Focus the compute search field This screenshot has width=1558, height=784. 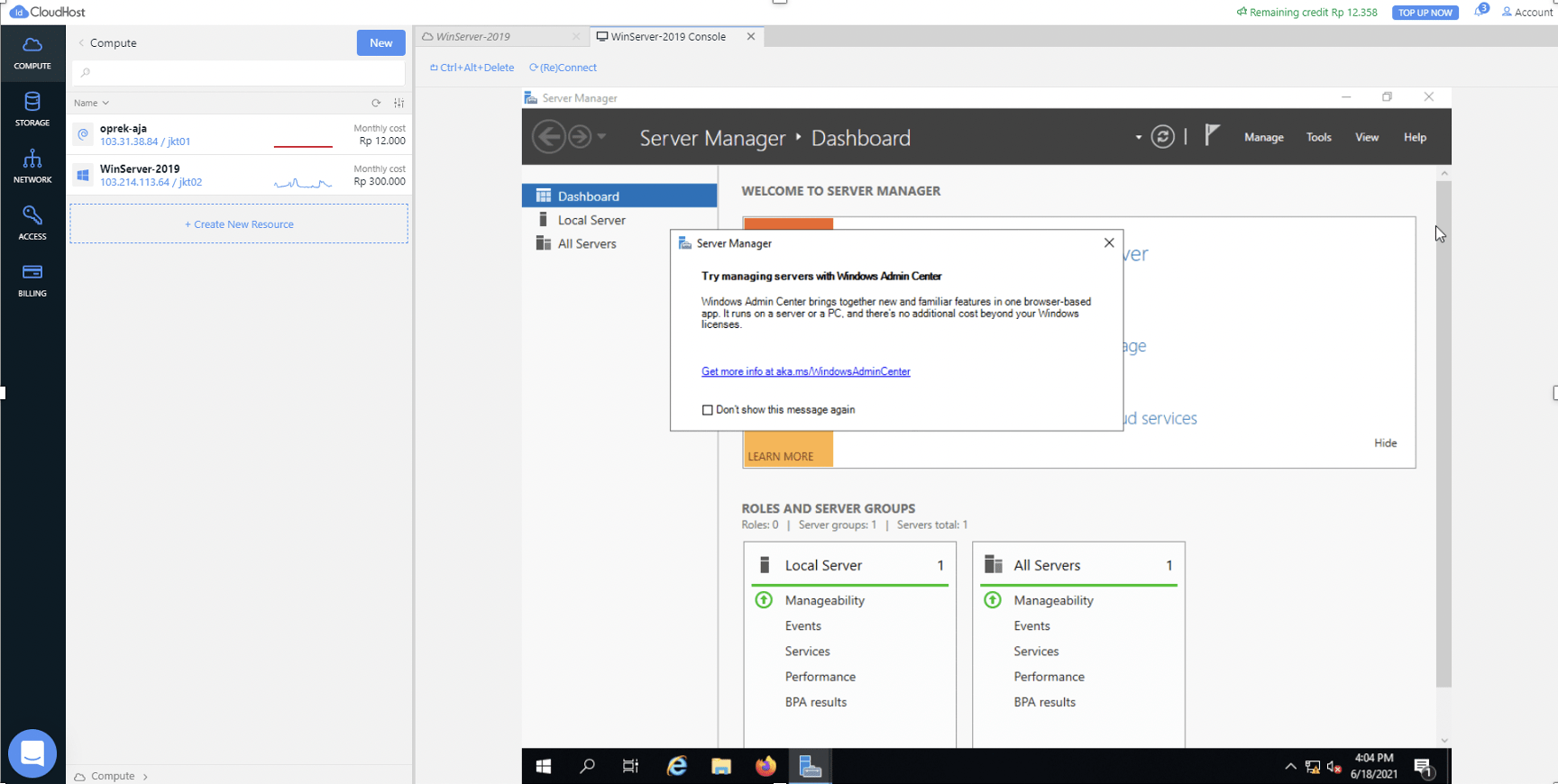click(x=239, y=72)
